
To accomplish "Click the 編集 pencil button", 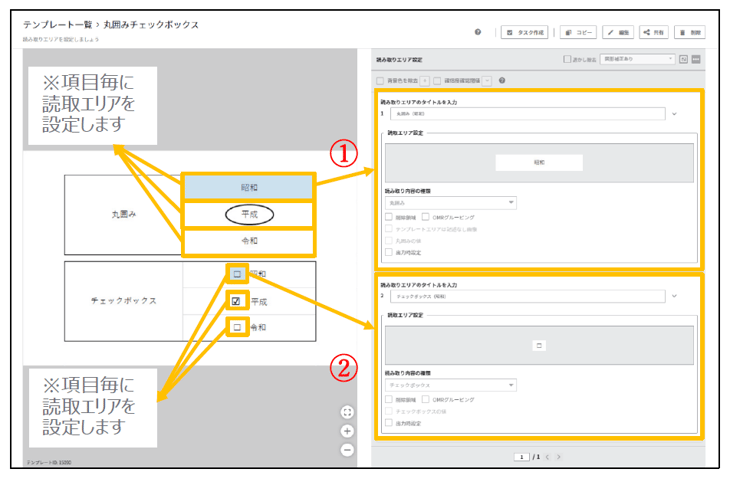I will tap(618, 32).
